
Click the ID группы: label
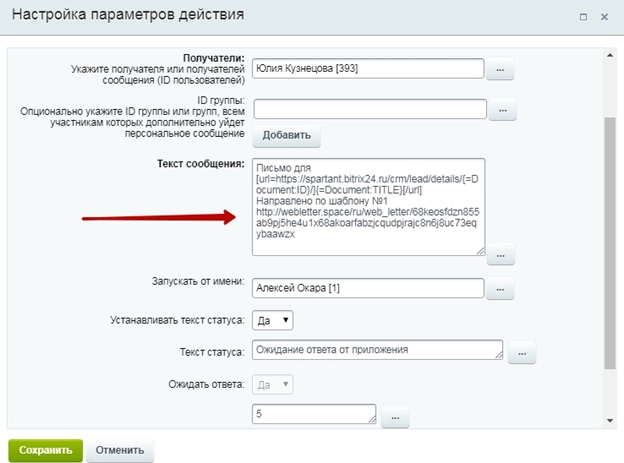[221, 100]
